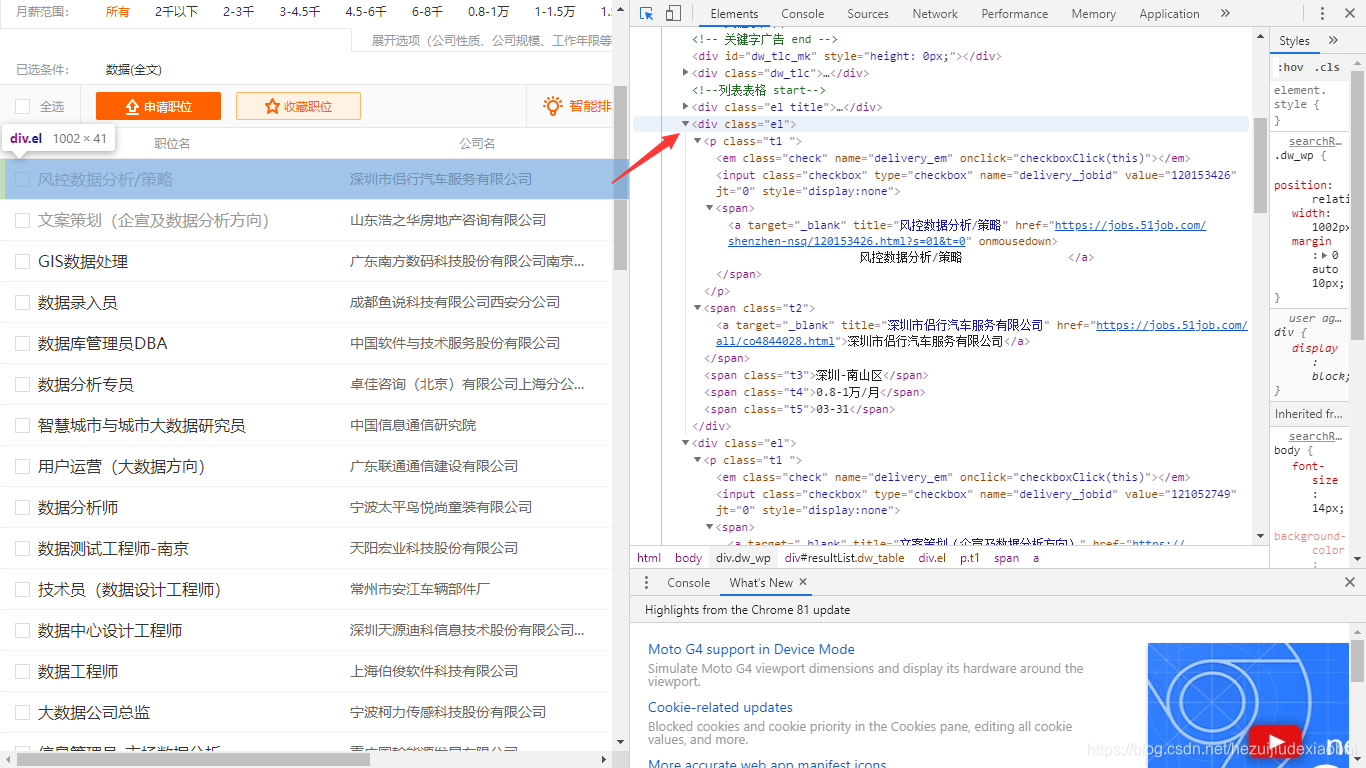The height and width of the screenshot is (768, 1366).
Task: Check the box for 智慧城市与城市大数据研究员
Action: coord(22,426)
